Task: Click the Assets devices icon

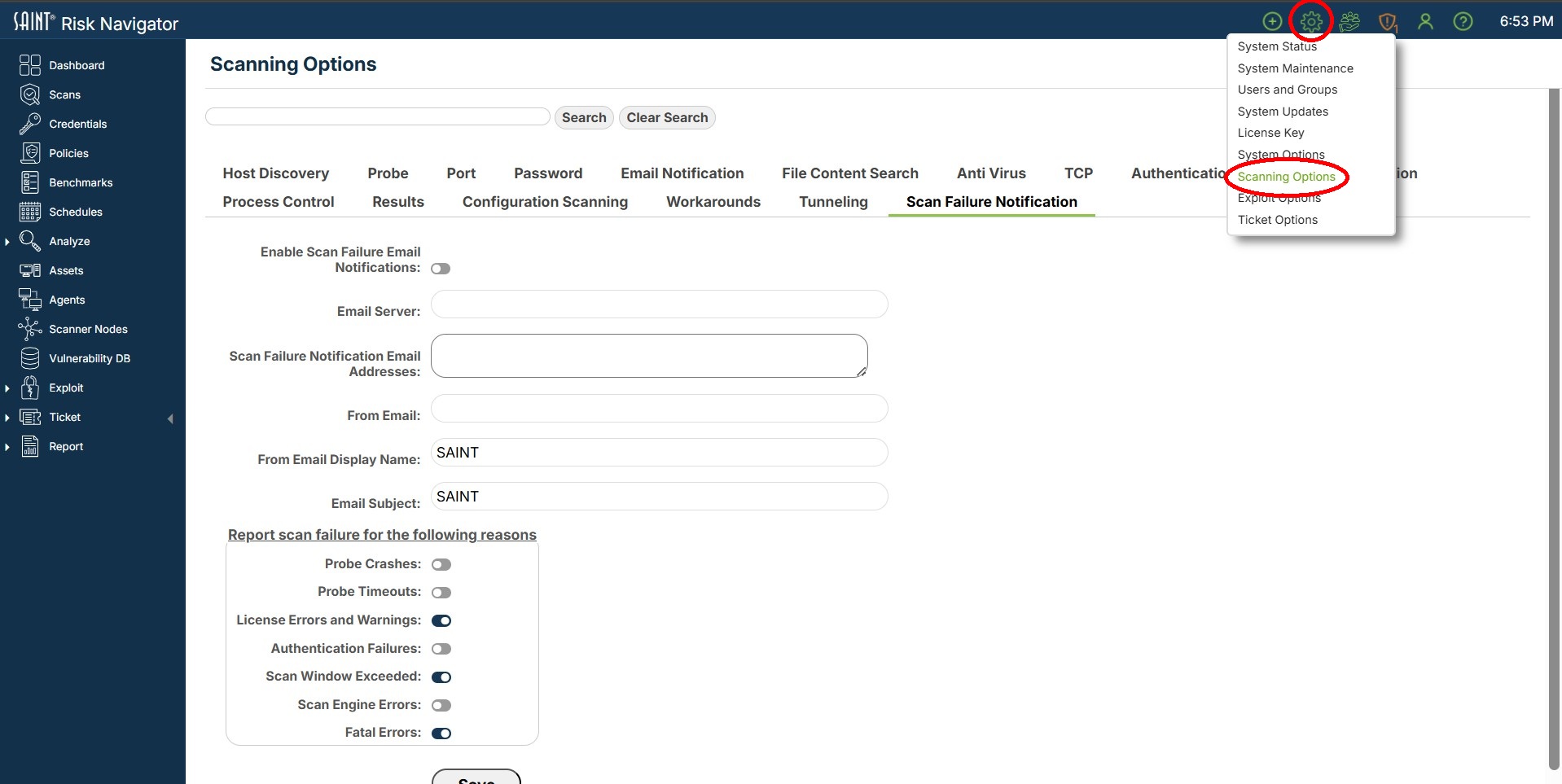Action: [30, 270]
